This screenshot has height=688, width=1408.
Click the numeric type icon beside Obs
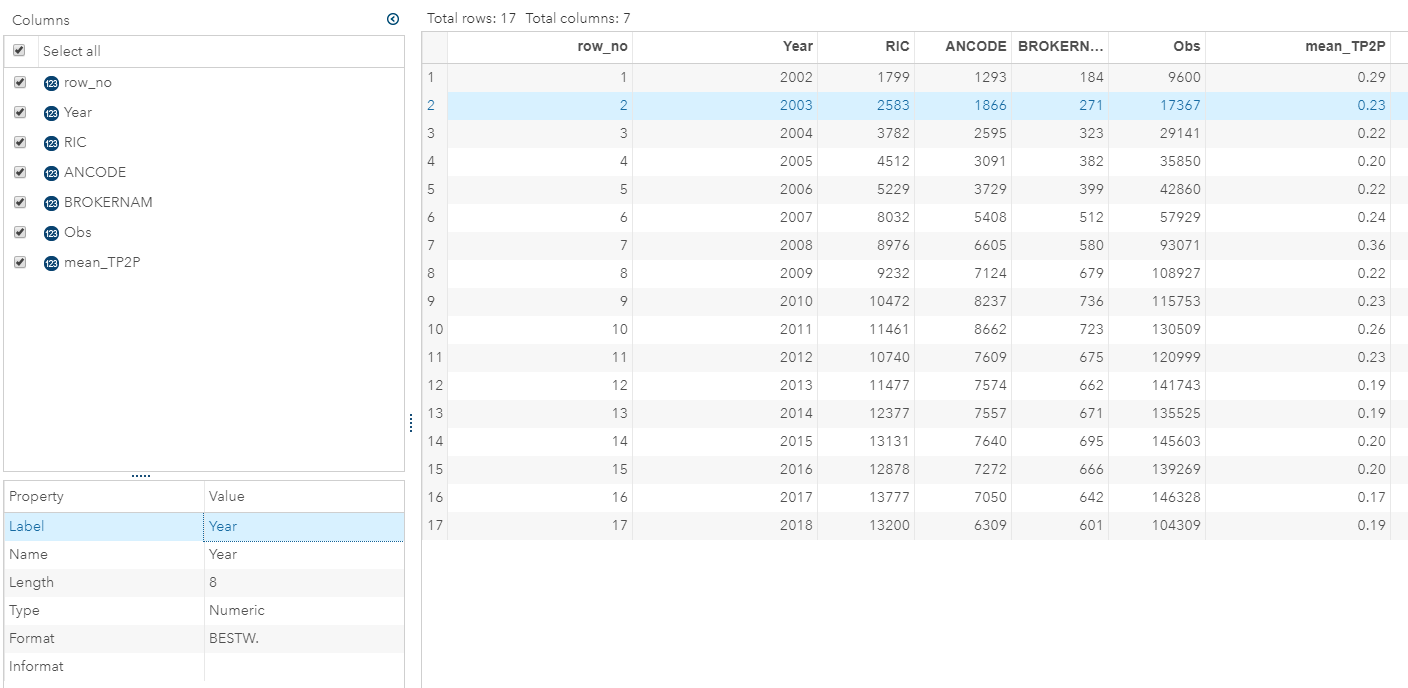coord(52,232)
